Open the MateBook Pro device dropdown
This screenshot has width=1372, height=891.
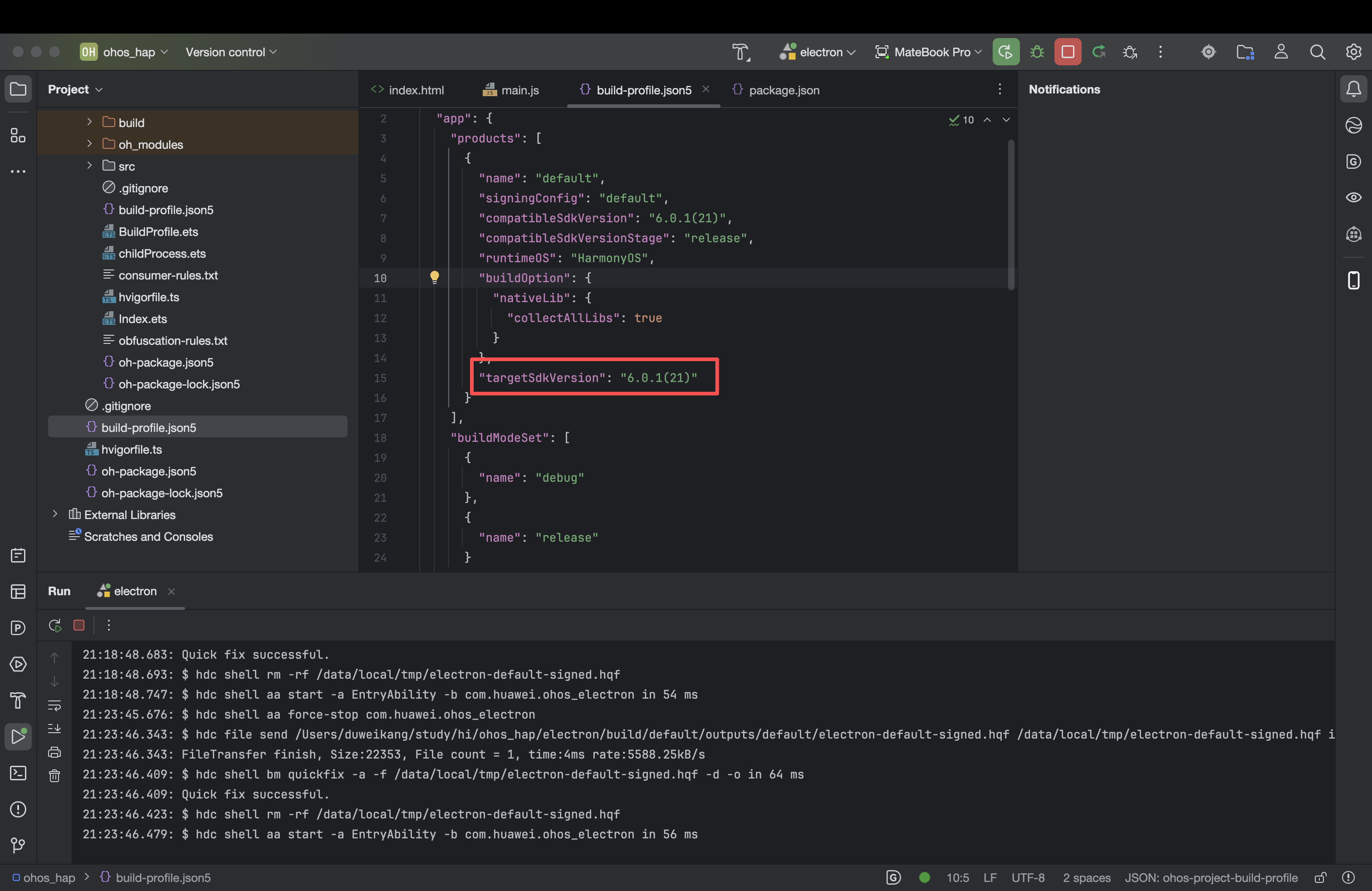(x=928, y=52)
